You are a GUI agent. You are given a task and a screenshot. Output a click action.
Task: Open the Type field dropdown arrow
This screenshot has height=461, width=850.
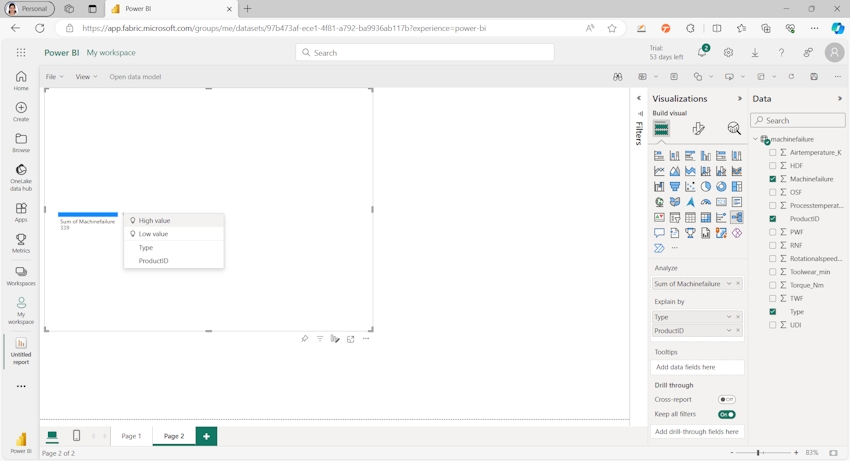729,317
